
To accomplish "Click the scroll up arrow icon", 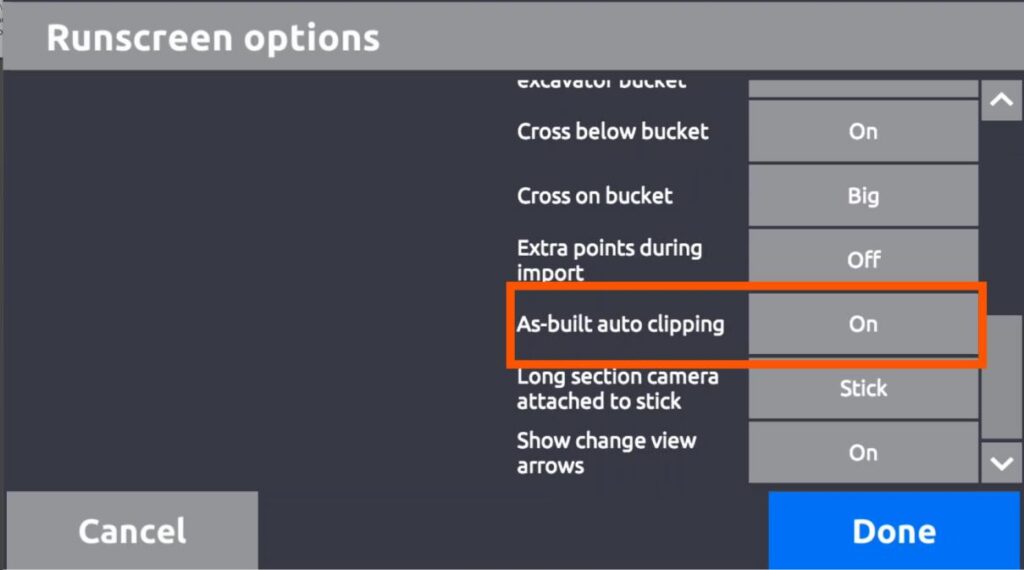I will click(x=1001, y=100).
